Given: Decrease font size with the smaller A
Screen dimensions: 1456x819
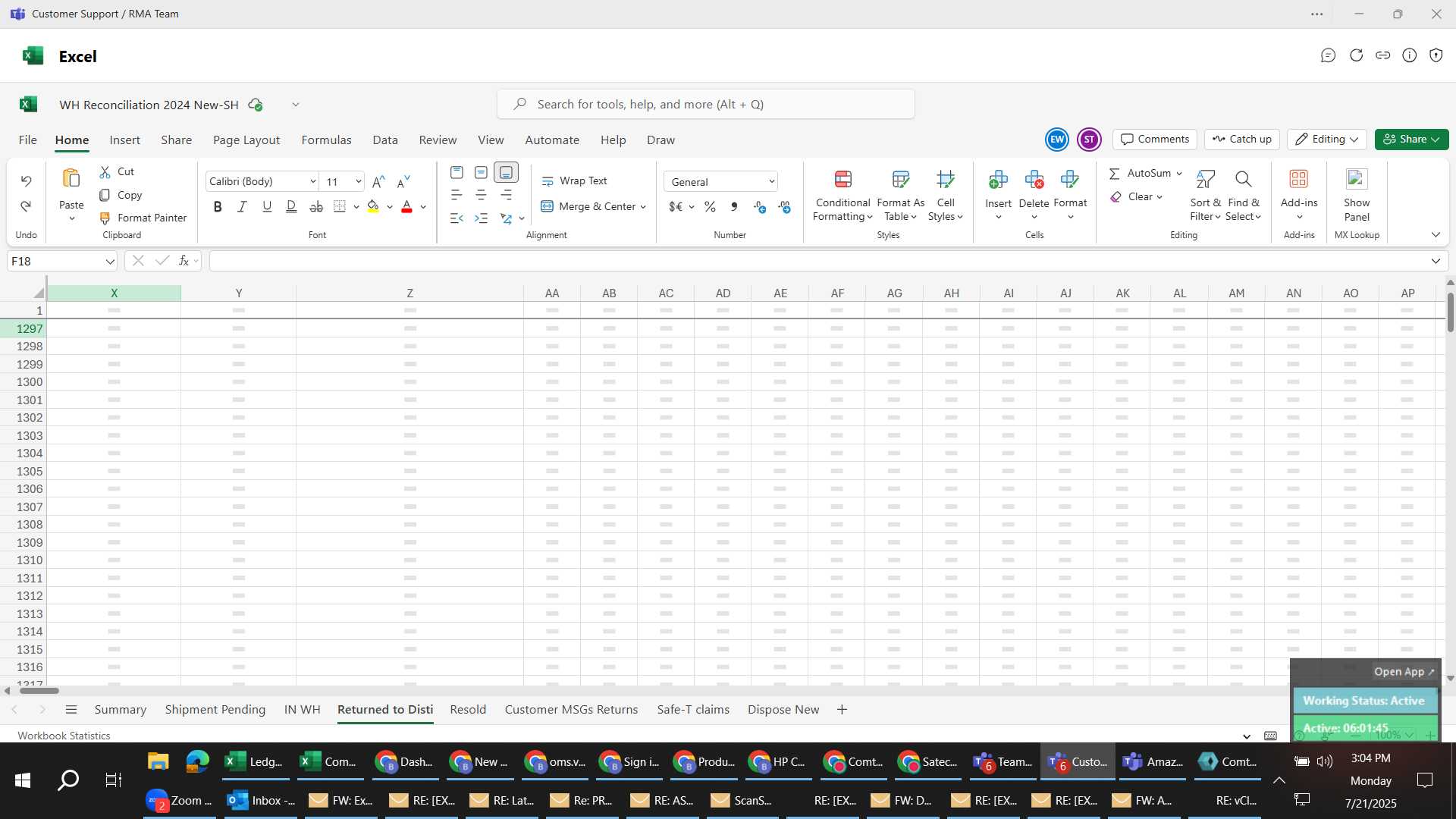Looking at the screenshot, I should click(x=403, y=181).
